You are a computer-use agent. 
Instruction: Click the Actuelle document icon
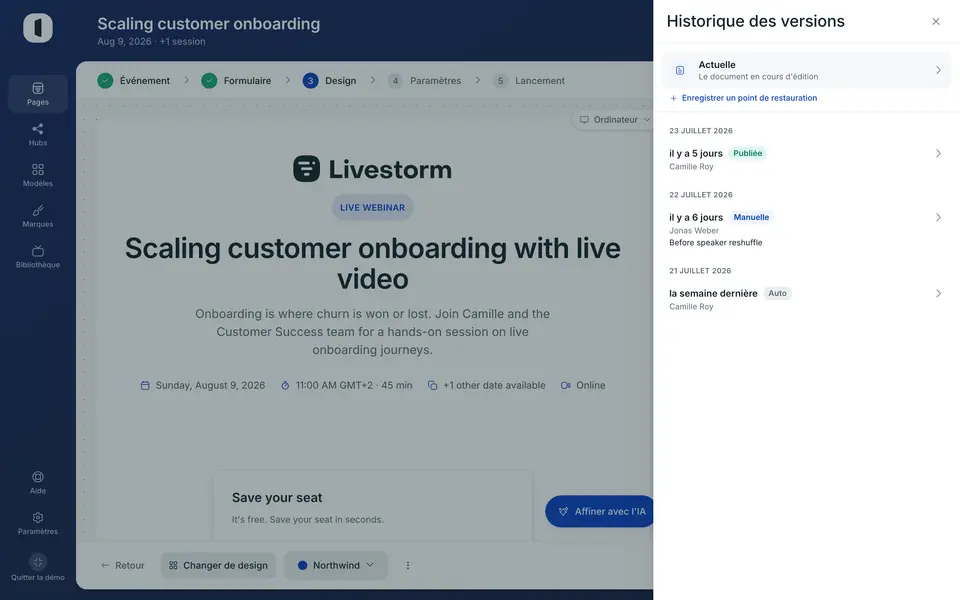pyautogui.click(x=680, y=70)
